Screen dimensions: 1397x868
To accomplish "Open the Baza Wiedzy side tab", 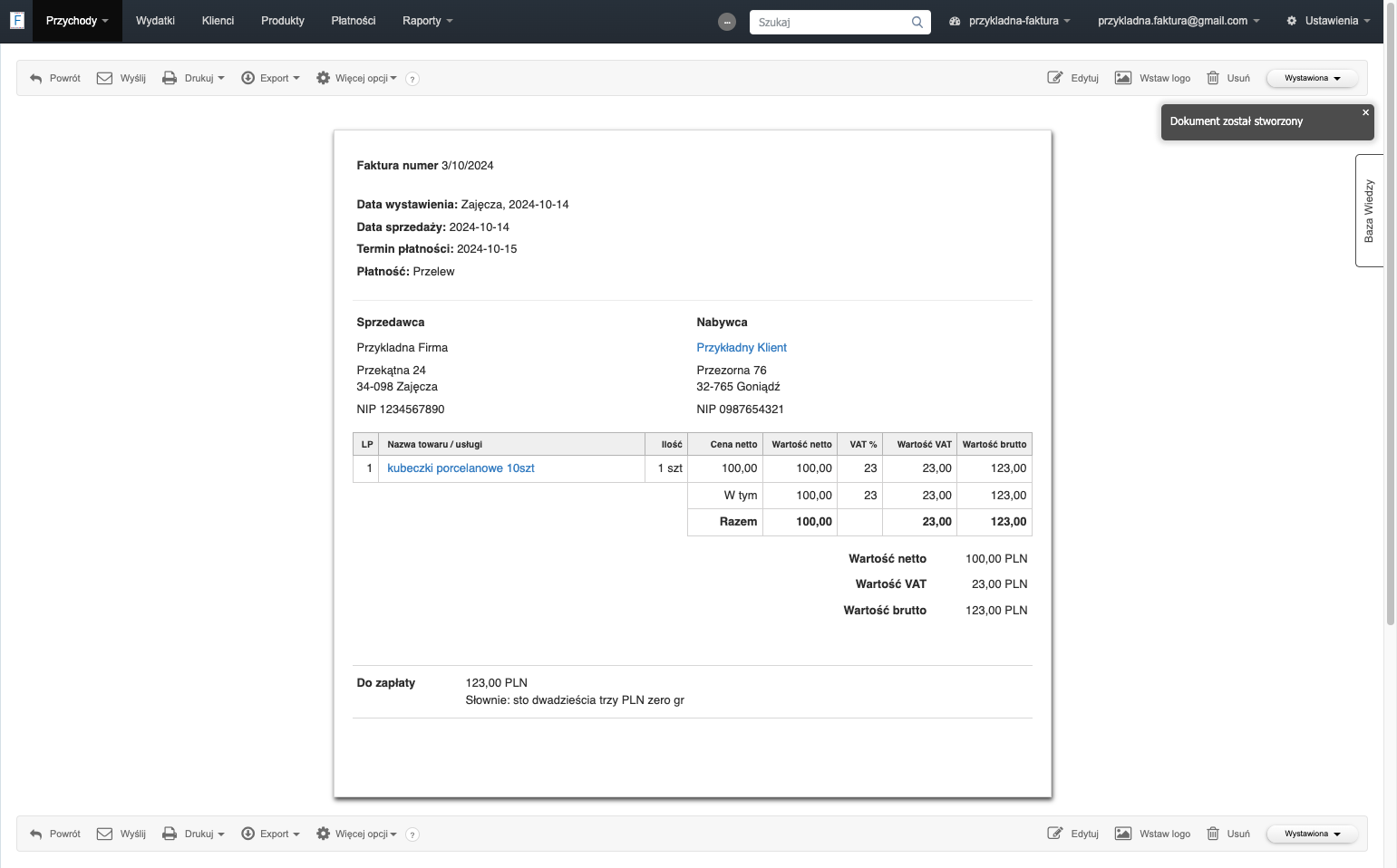I will tap(1369, 210).
